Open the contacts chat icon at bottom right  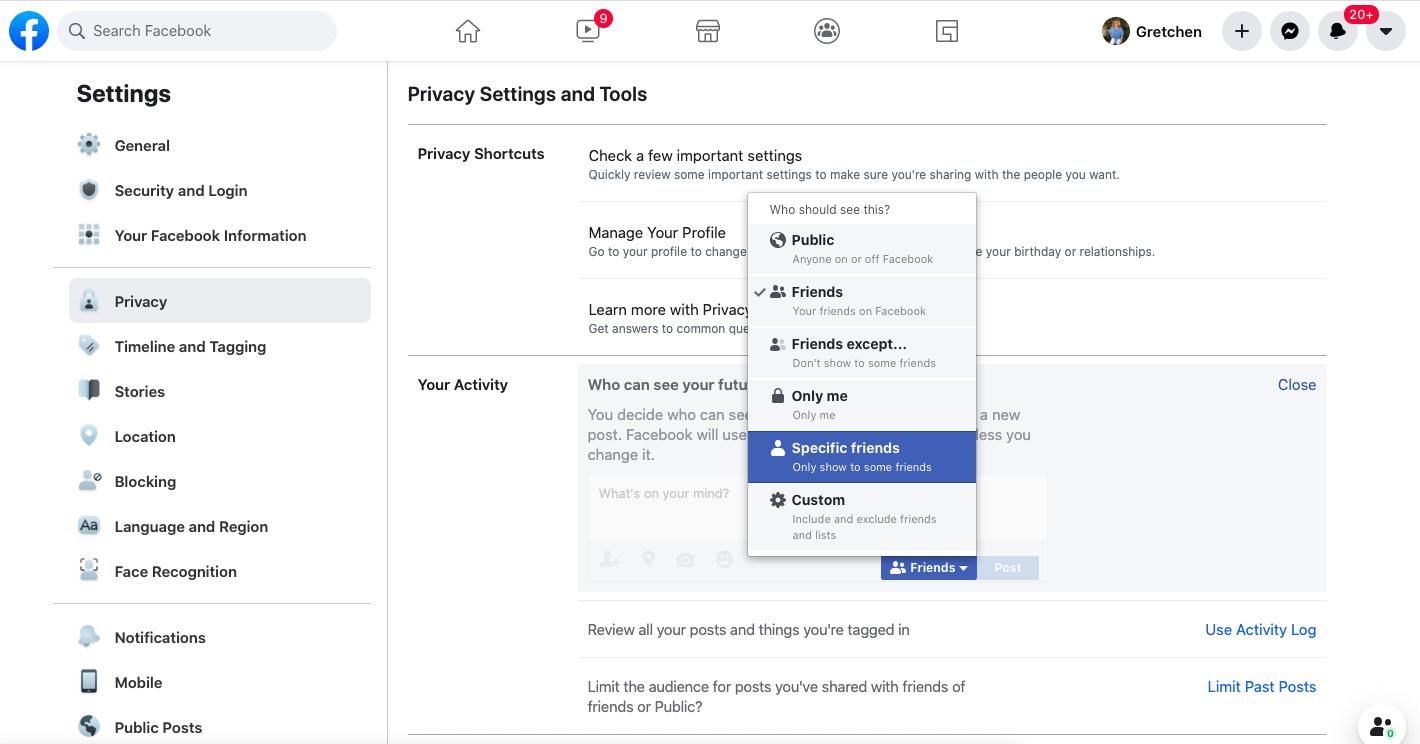[1382, 727]
